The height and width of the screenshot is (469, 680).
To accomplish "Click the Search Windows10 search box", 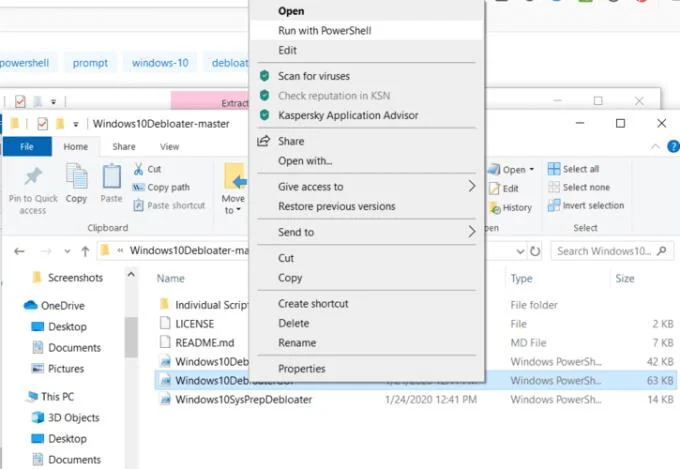I will (x=612, y=251).
